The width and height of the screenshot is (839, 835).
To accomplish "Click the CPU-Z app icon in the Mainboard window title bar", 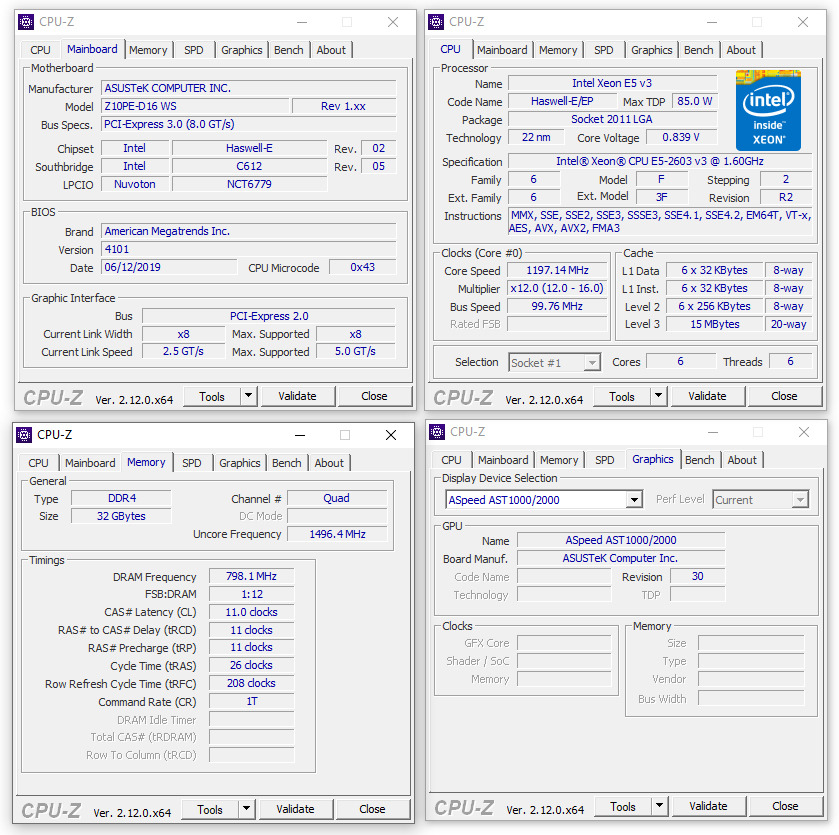I will 26,22.
